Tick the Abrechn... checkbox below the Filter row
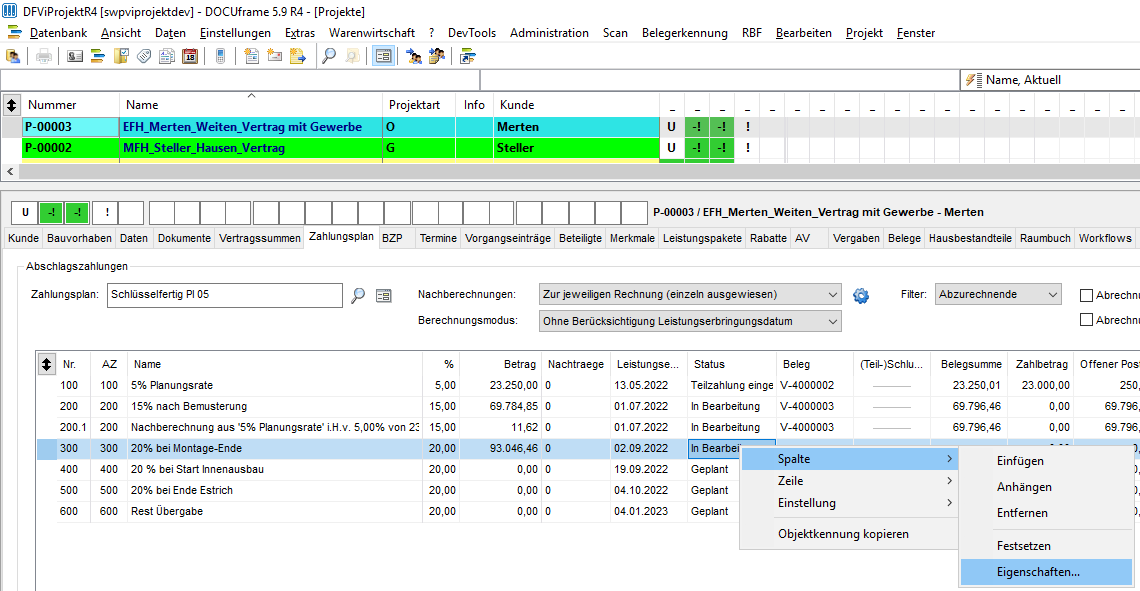Screen dimensions: 1140x591 click(x=1086, y=320)
